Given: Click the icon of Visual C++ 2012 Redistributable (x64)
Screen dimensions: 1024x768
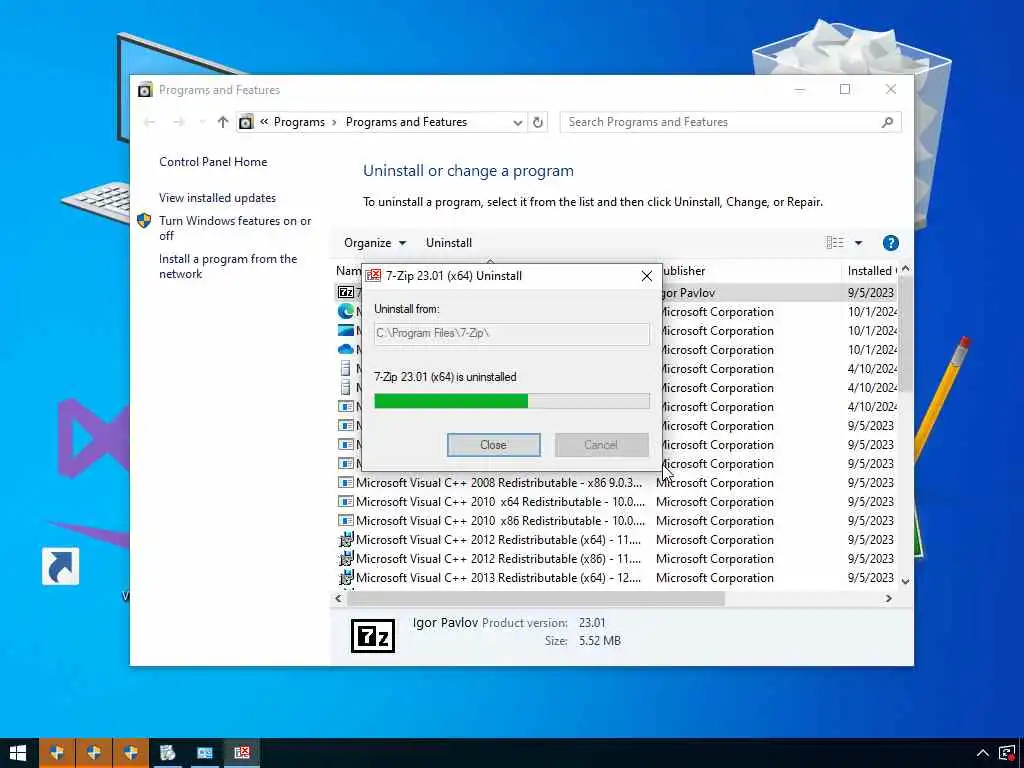Looking at the screenshot, I should (346, 540).
